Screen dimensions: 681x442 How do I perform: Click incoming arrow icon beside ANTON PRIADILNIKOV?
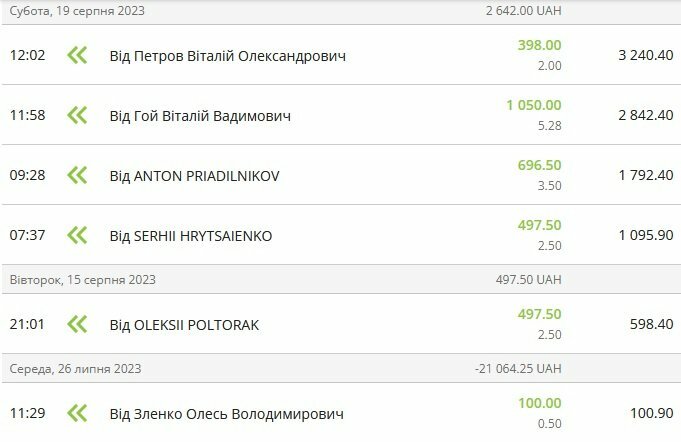coord(77,175)
